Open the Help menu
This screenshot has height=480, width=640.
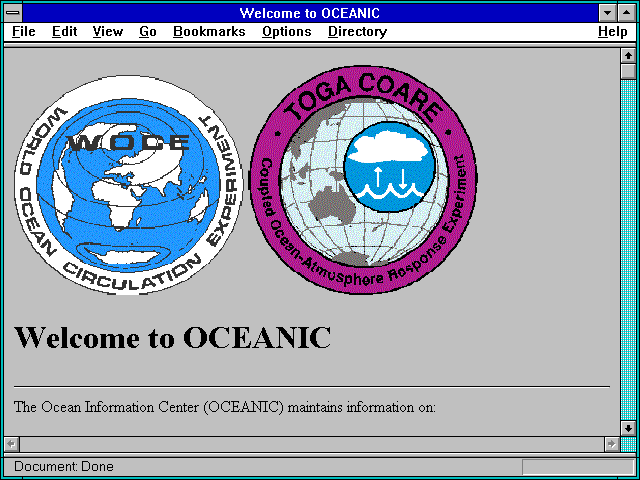[613, 32]
